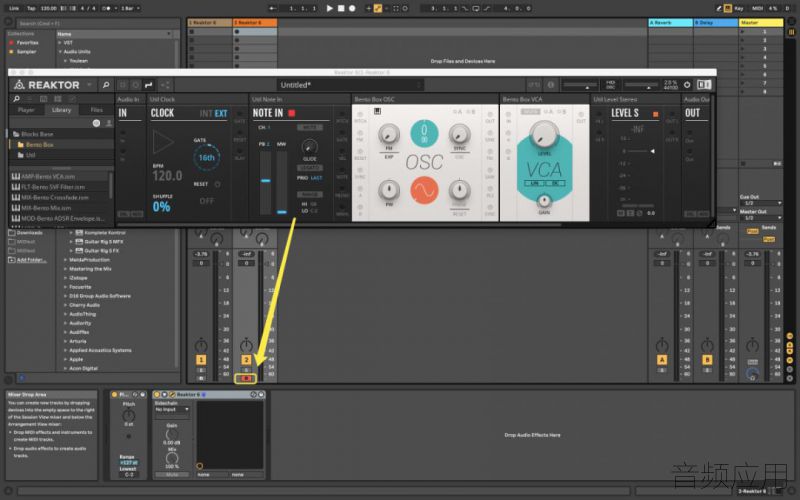Toggle track 2 activator button

pyautogui.click(x=246, y=360)
